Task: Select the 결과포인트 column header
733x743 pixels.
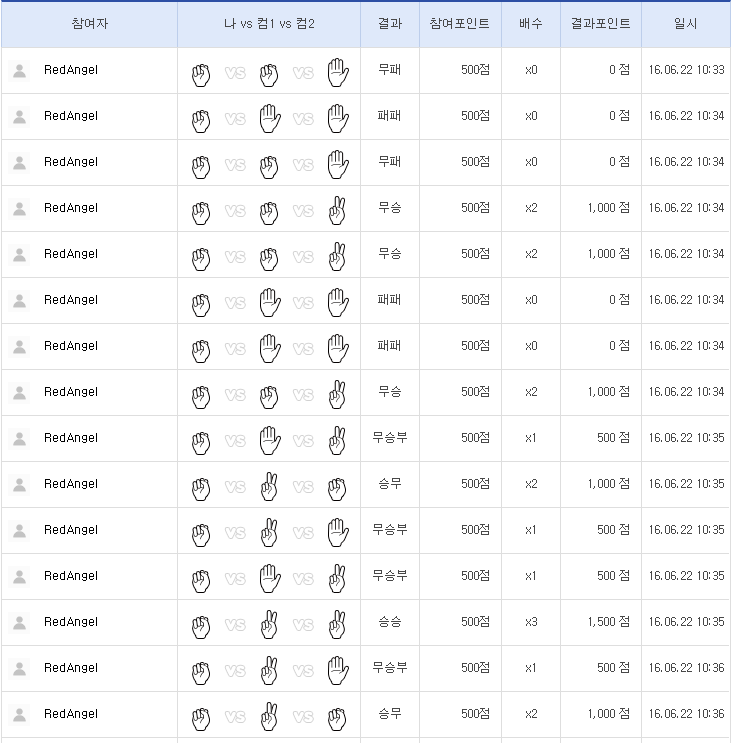Action: [x=600, y=24]
